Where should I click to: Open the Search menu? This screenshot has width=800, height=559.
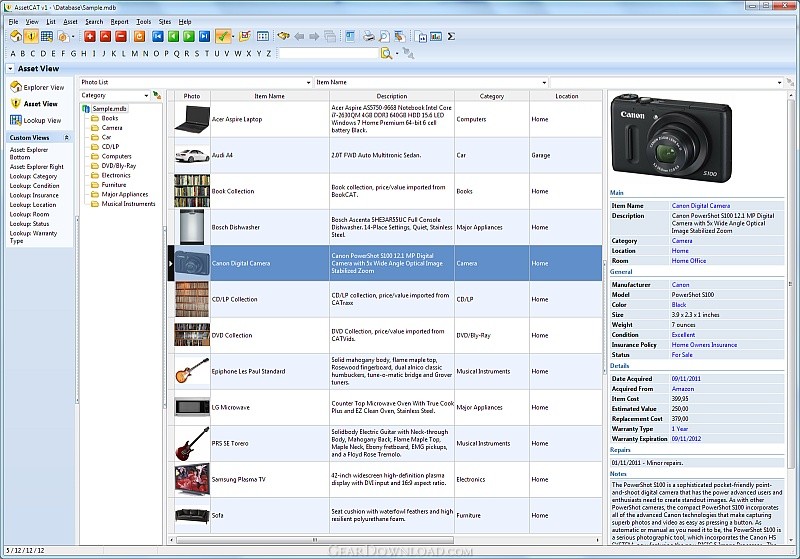[x=94, y=22]
